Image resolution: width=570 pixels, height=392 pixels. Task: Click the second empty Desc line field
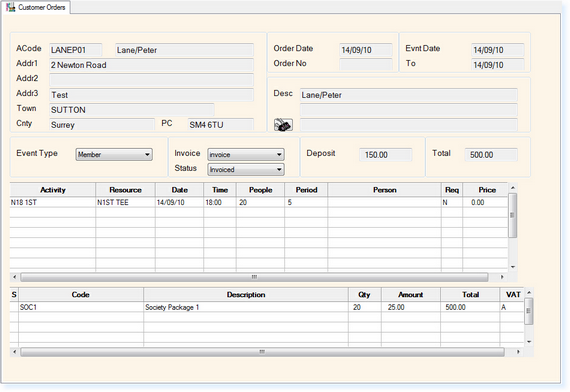pos(409,110)
